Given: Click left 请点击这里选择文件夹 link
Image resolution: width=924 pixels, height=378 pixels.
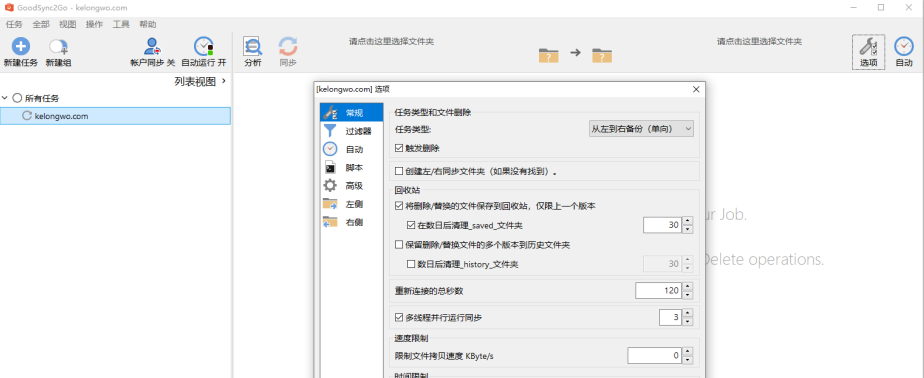Looking at the screenshot, I should point(392,41).
